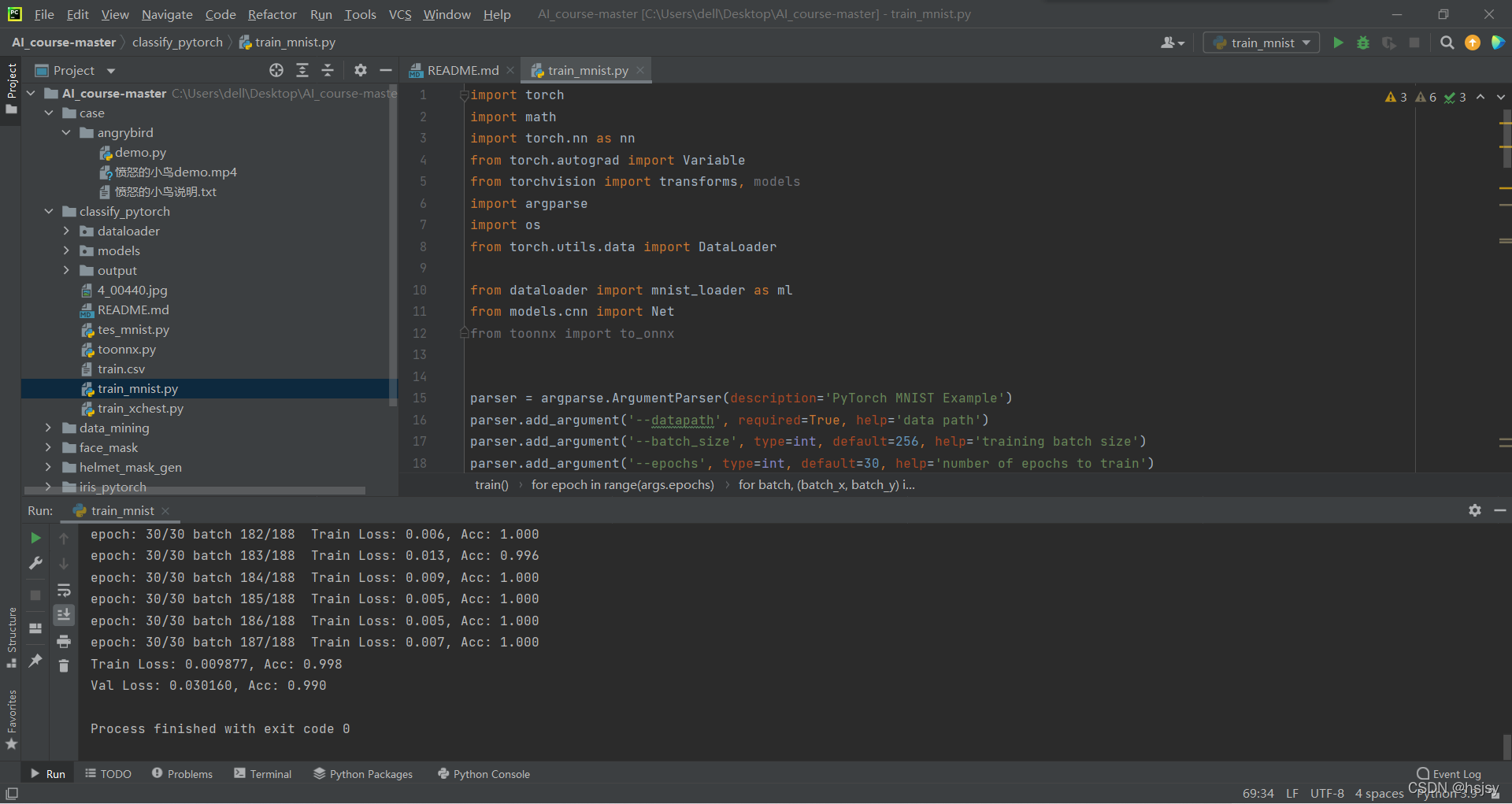Hide the Project tool window
Screen dimensions: 1512x804
pos(386,70)
